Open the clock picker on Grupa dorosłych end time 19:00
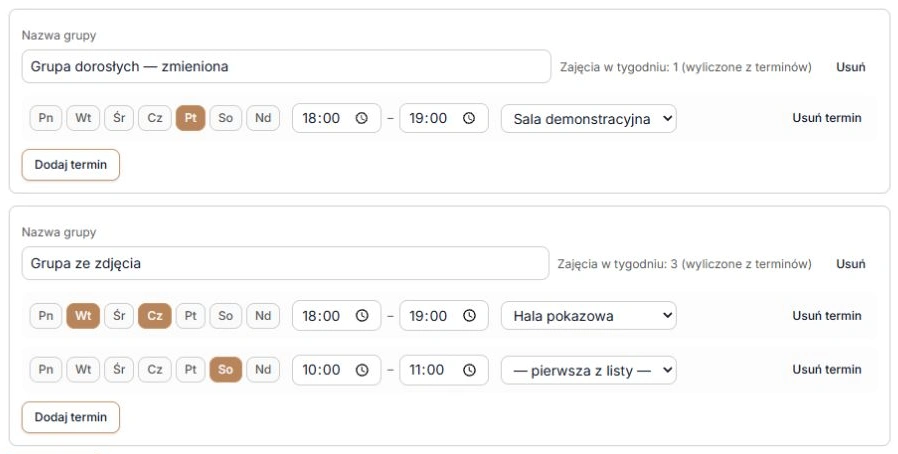898x454 pixels. [469, 119]
